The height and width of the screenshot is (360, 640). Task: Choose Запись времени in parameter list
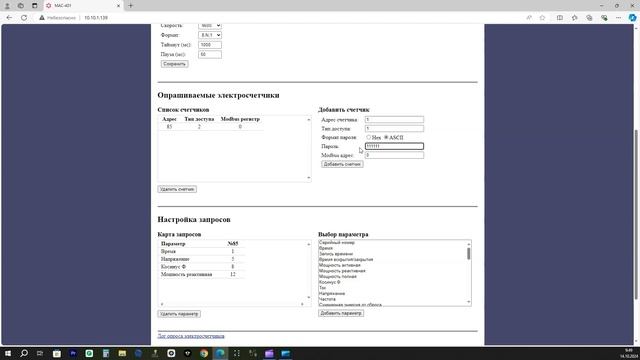point(336,254)
